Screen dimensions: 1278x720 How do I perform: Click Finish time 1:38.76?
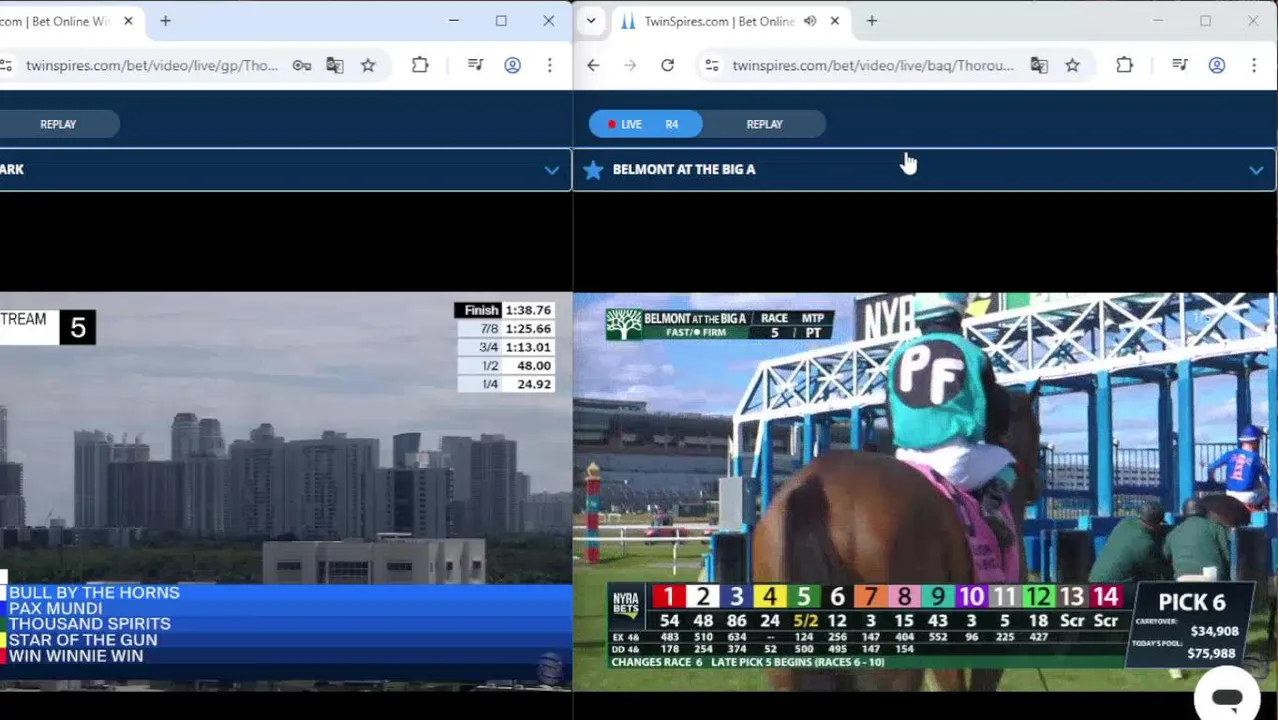coord(504,310)
